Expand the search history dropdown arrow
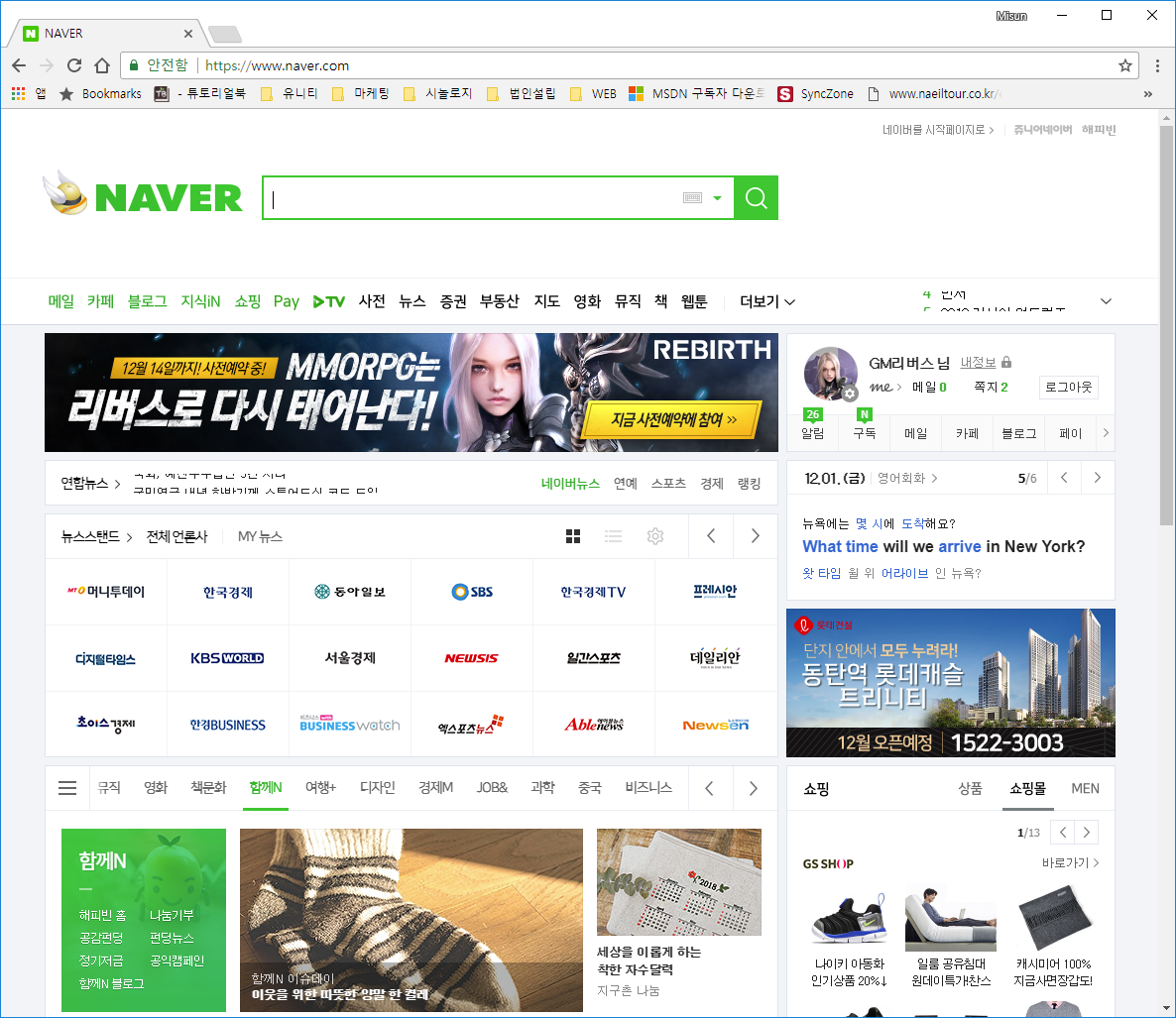Viewport: 1176px width, 1018px height. click(717, 198)
